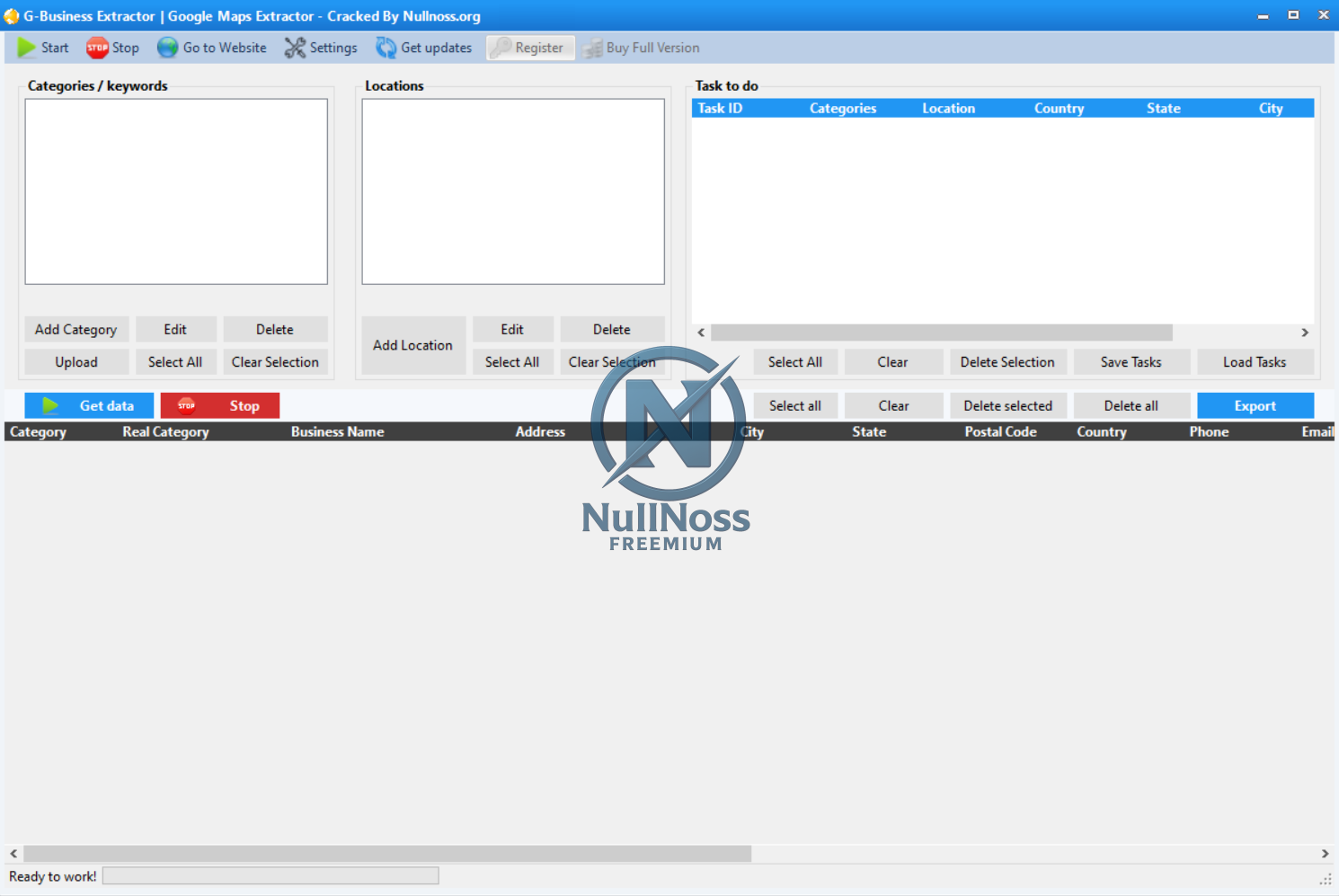Click the Register key icon
Viewport: 1339px width, 896px height.
click(x=501, y=48)
